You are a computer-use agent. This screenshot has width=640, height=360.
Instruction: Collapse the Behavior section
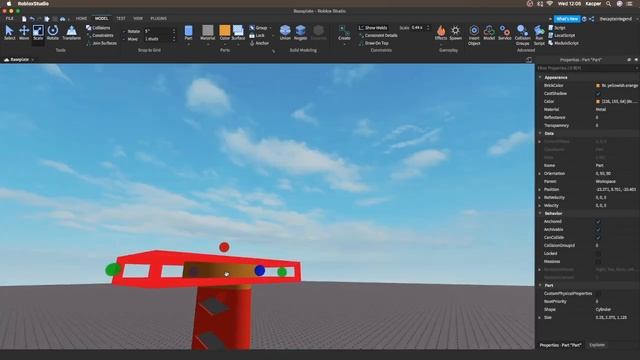[x=540, y=213]
